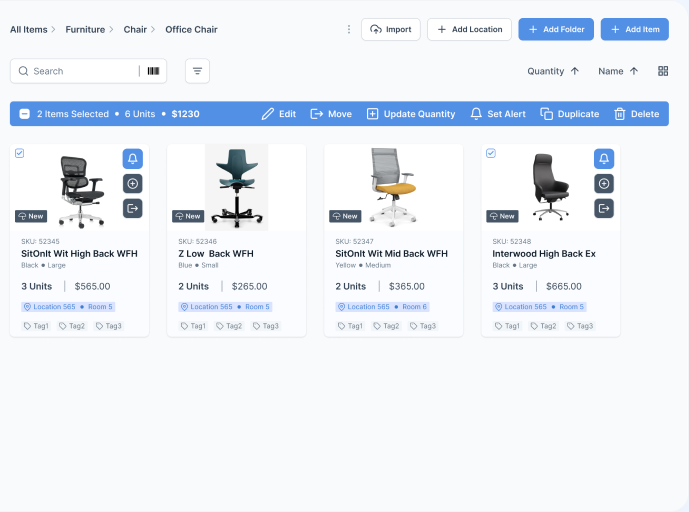Click the barcode scanner icon in search
The height and width of the screenshot is (512, 689).
pos(153,71)
